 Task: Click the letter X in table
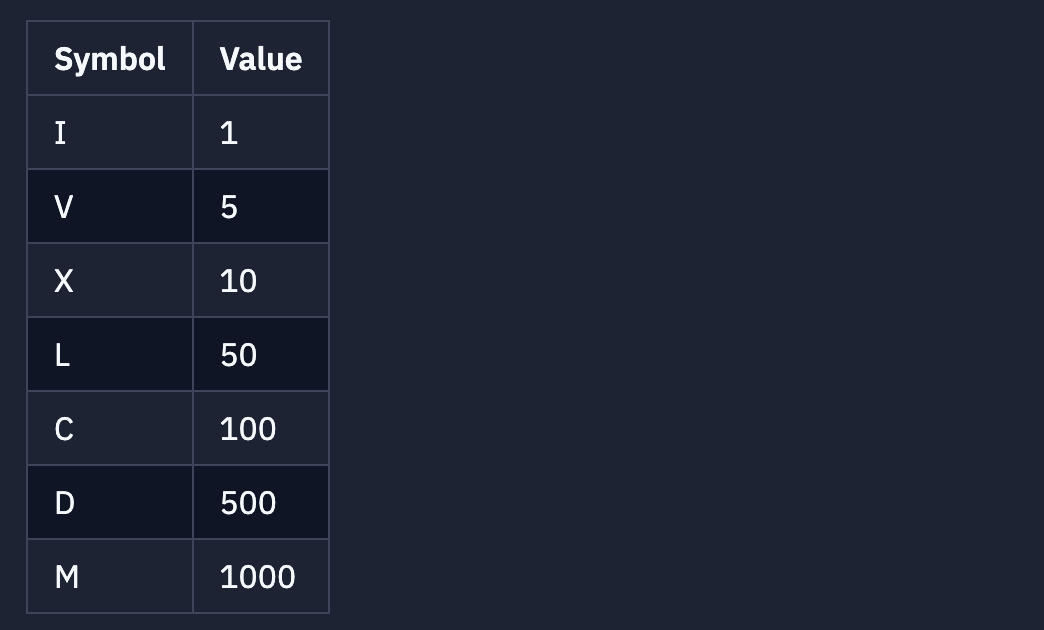coord(64,281)
